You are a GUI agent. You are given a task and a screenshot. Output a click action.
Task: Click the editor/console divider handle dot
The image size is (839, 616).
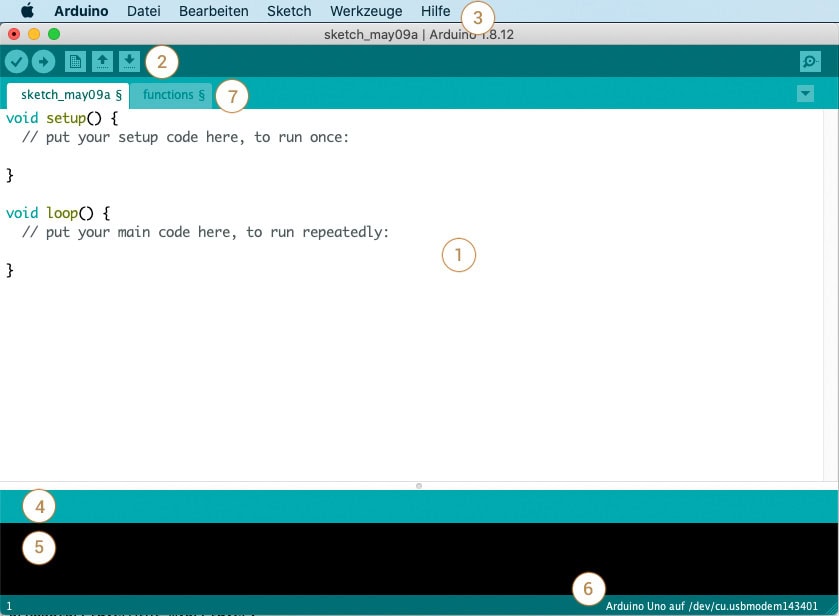coord(419,486)
